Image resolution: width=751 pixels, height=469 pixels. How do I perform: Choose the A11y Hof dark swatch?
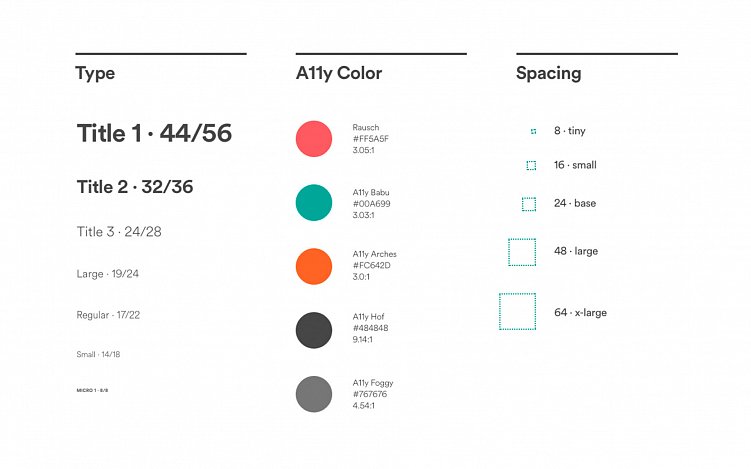coord(314,330)
